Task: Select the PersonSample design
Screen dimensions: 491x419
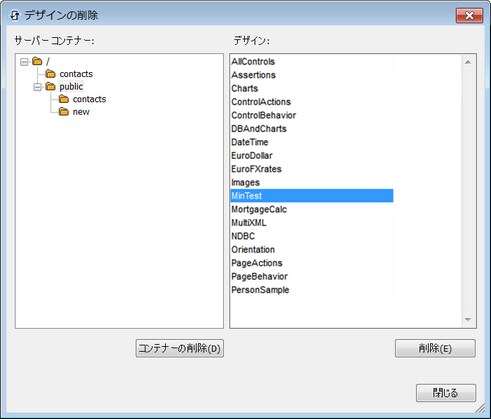Action: coord(260,290)
